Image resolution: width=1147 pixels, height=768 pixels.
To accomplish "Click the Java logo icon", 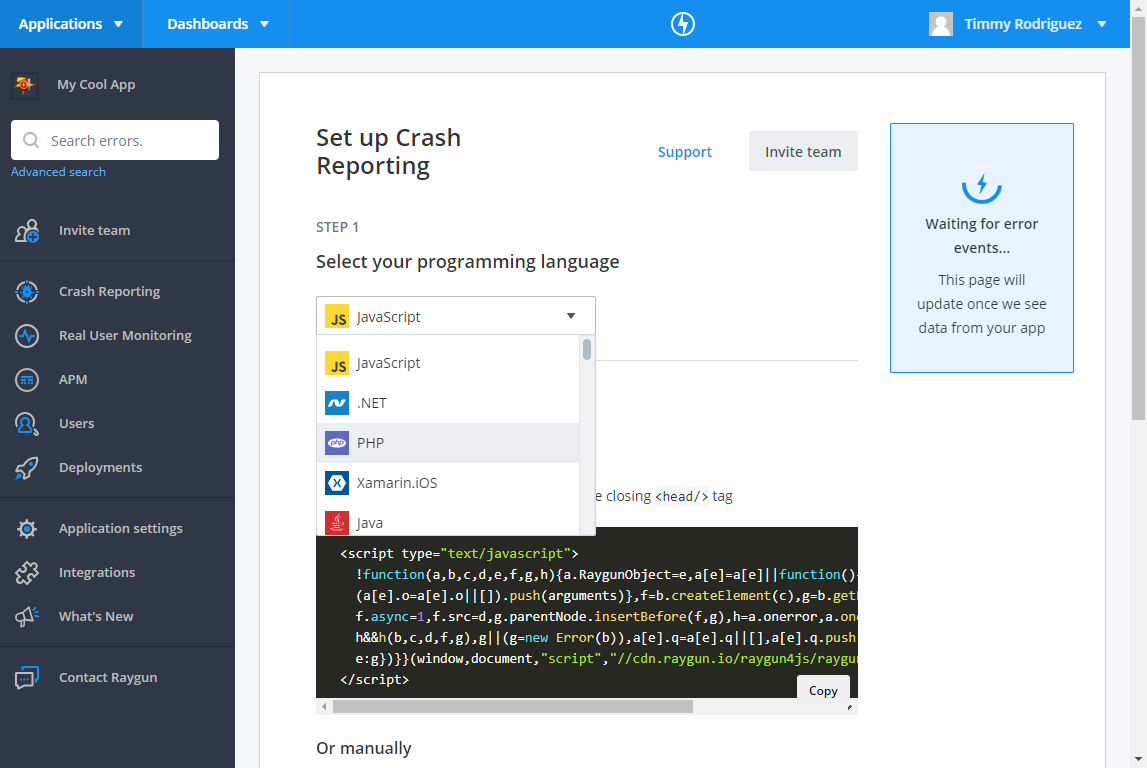I will point(336,523).
